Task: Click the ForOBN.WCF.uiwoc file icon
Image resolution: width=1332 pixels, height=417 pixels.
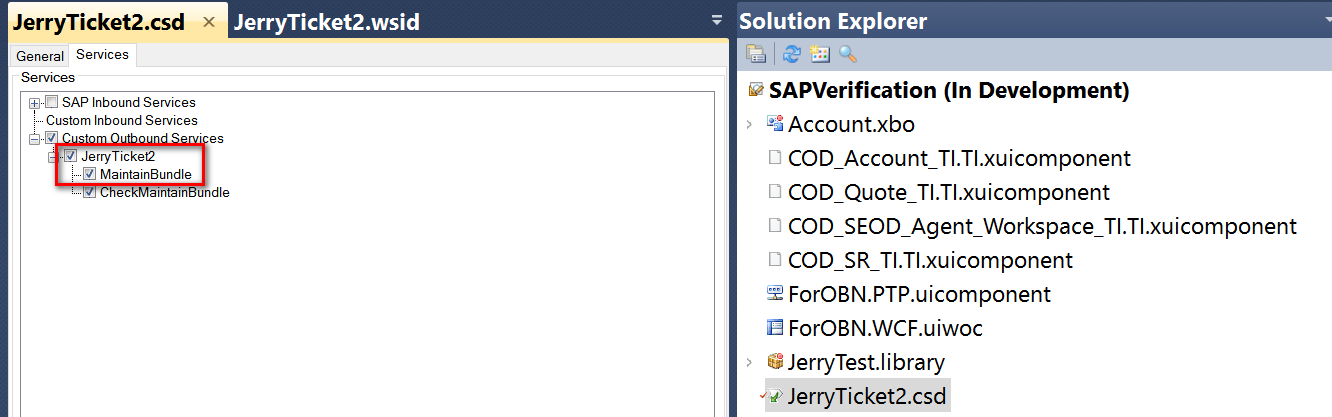Action: [774, 328]
